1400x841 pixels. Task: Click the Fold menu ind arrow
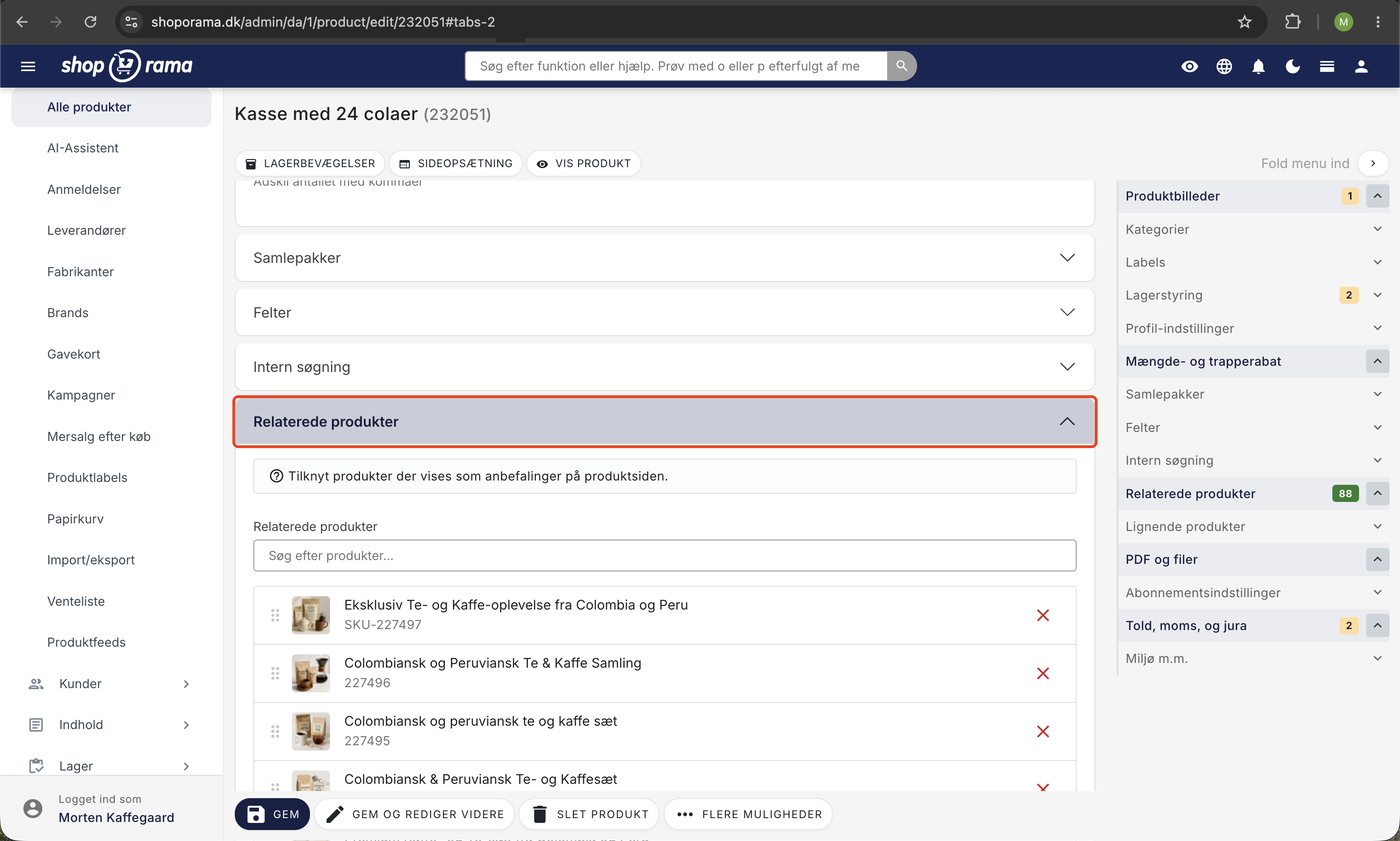point(1373,163)
